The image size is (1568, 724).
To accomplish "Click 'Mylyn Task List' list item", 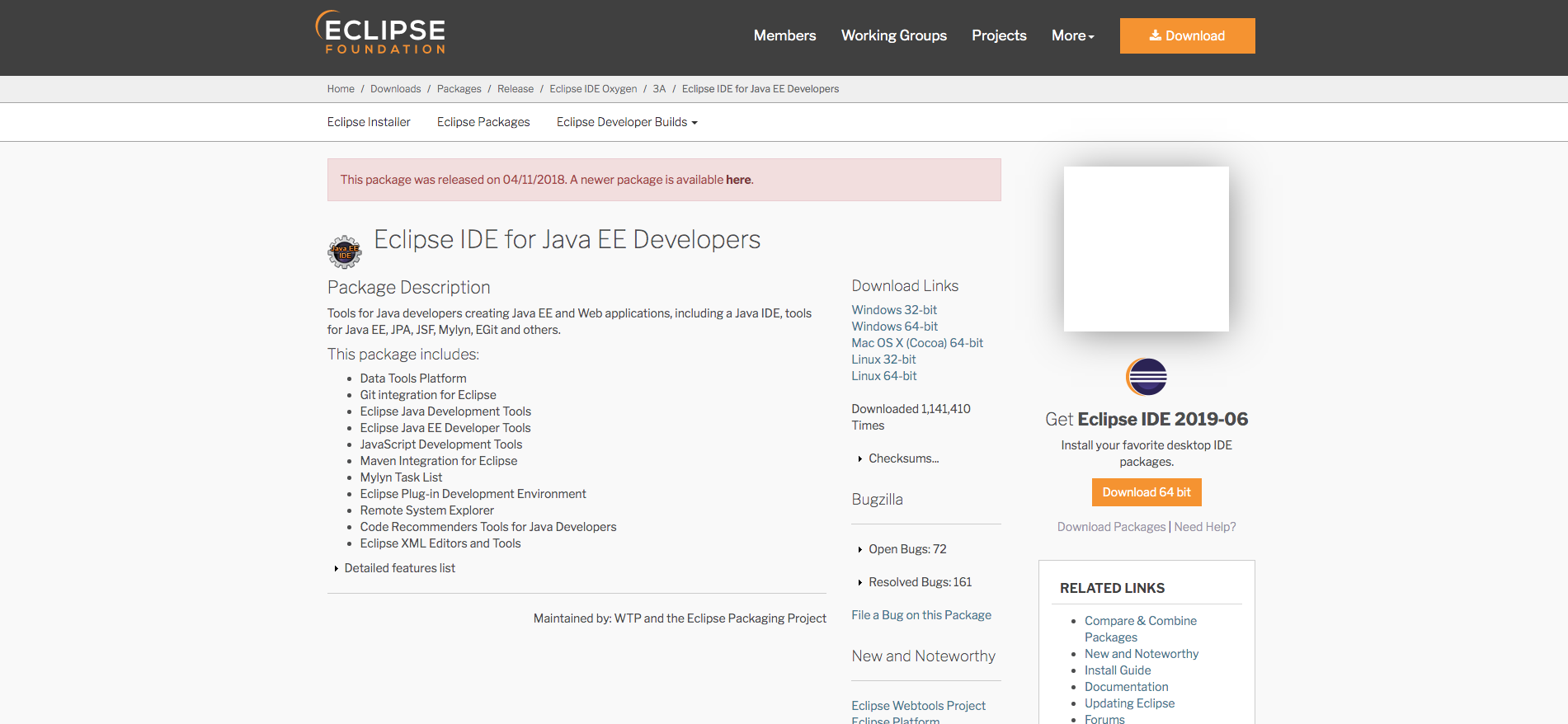I will tap(401, 477).
